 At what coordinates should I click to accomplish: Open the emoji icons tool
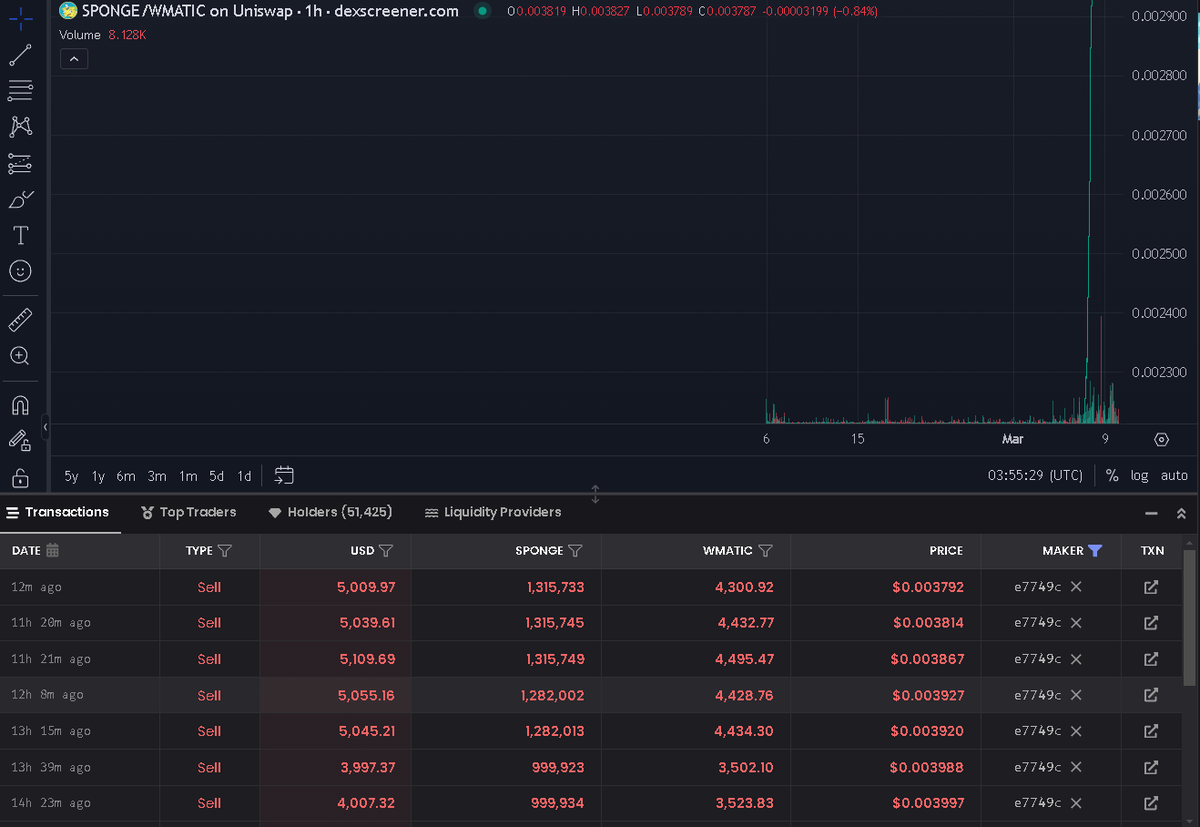[x=20, y=271]
